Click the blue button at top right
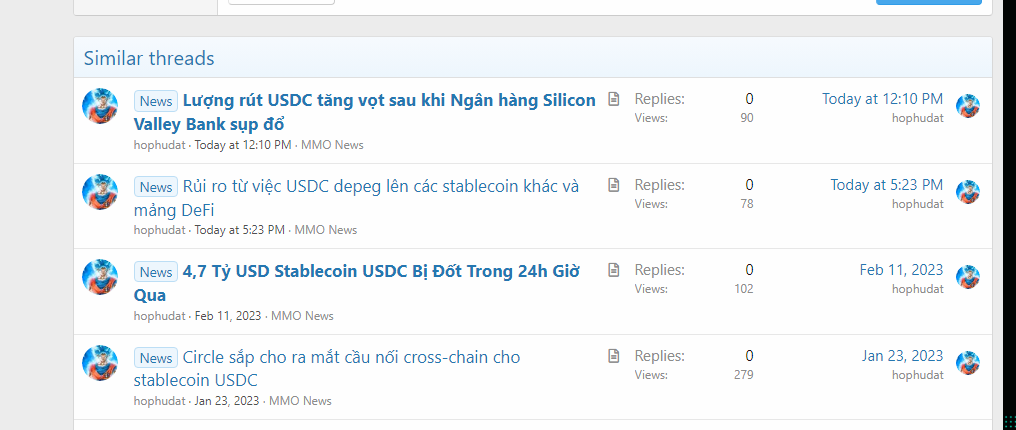 [928, 3]
